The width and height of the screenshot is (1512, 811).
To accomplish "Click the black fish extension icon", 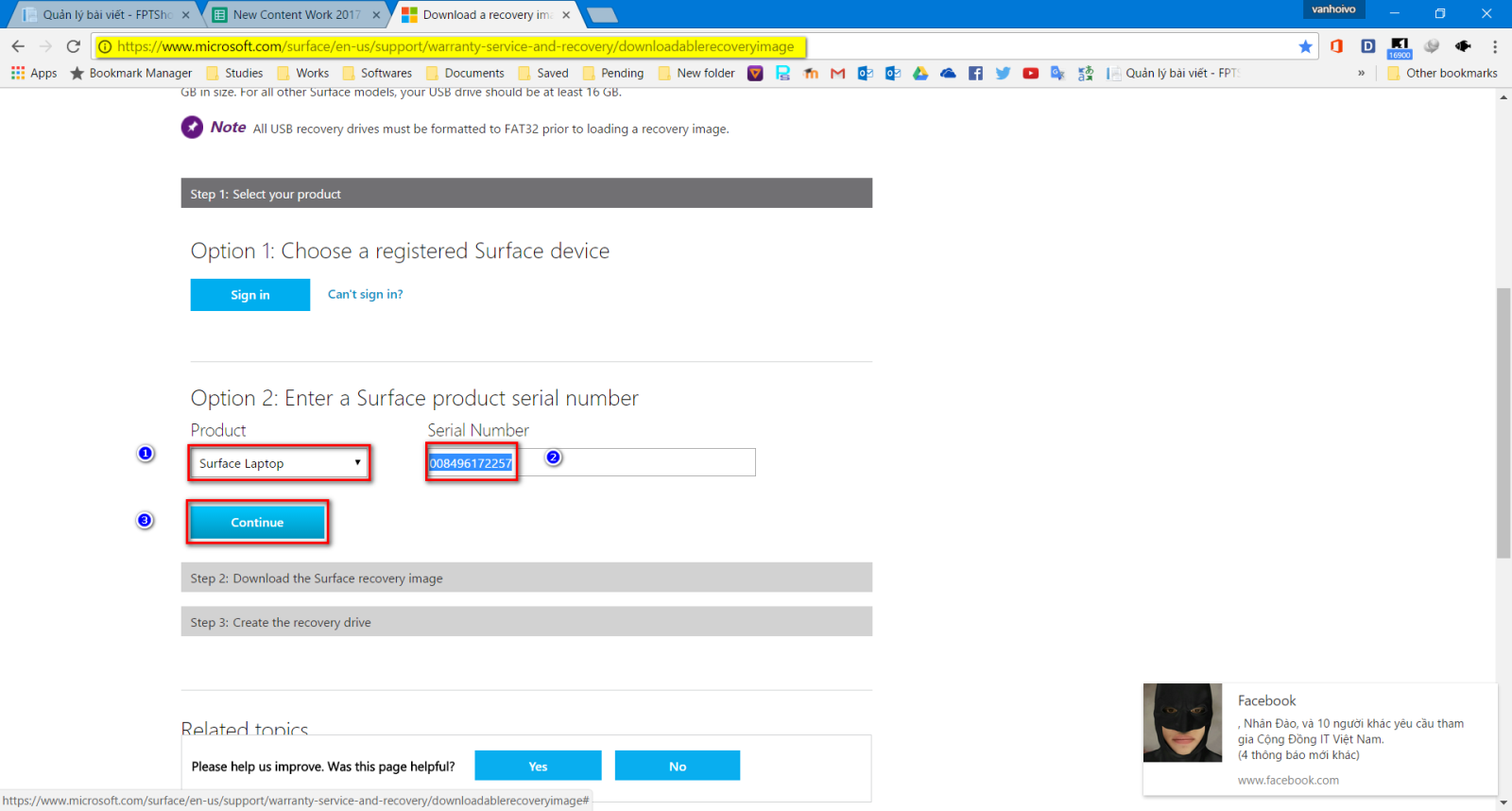I will point(1463,46).
